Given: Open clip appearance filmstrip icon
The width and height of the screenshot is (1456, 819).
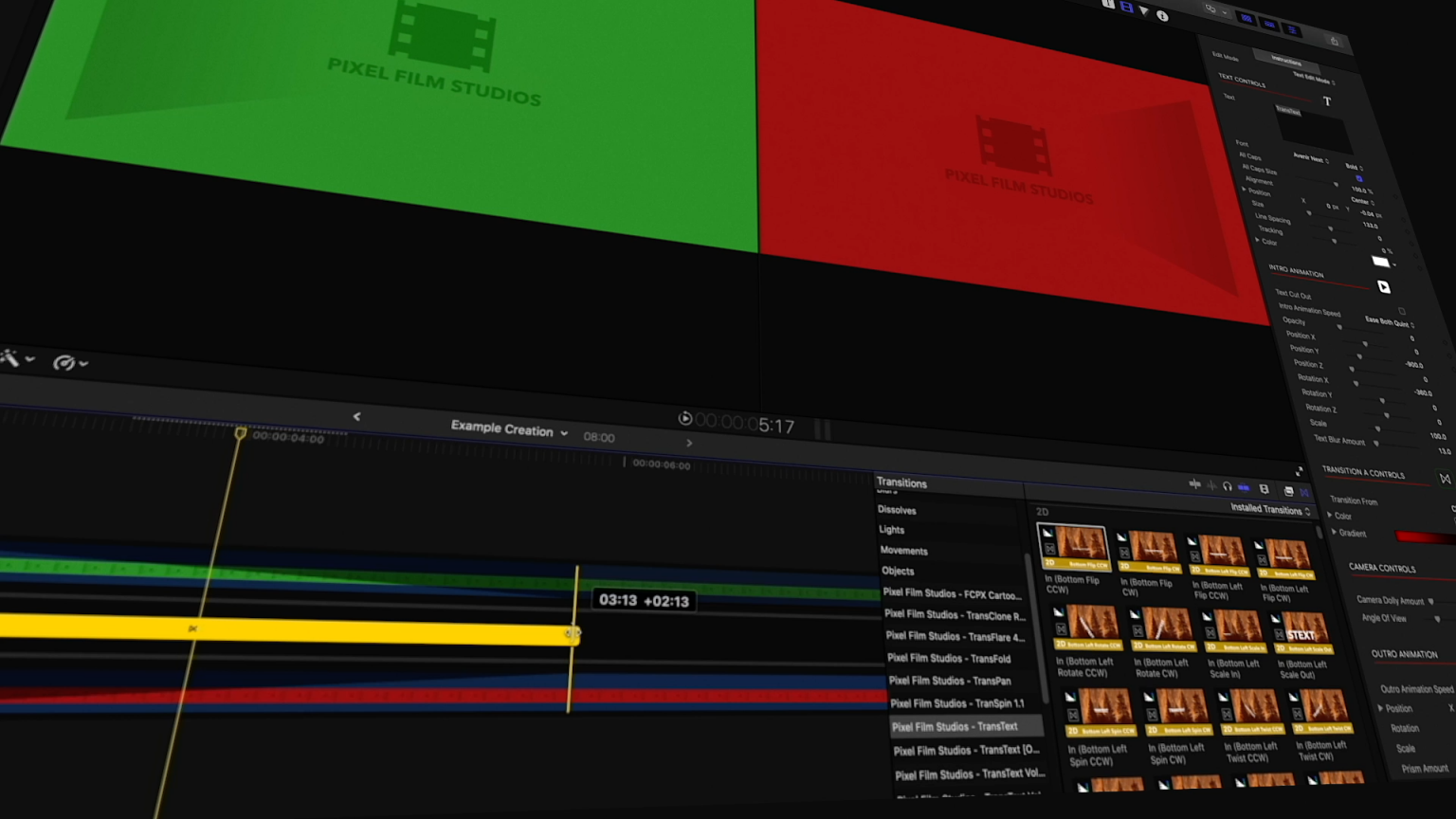Looking at the screenshot, I should (1265, 489).
